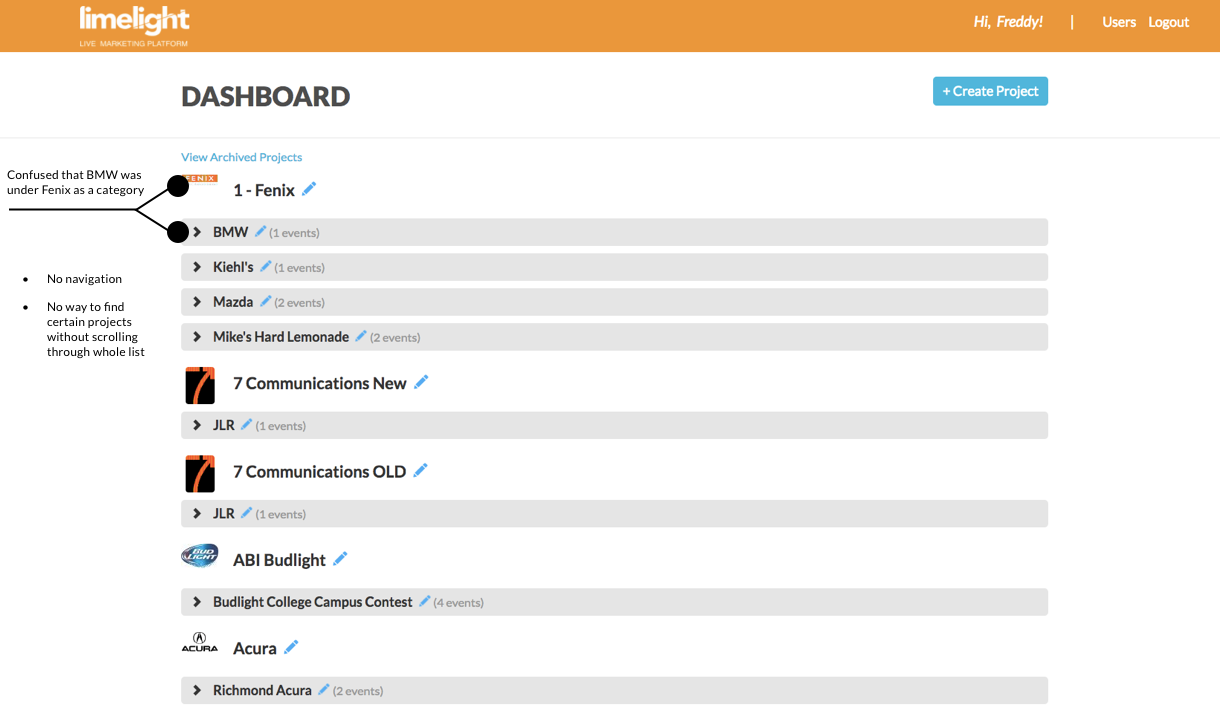Image resolution: width=1220 pixels, height=705 pixels.
Task: Click the ABI Budlight heading
Action: tap(279, 560)
